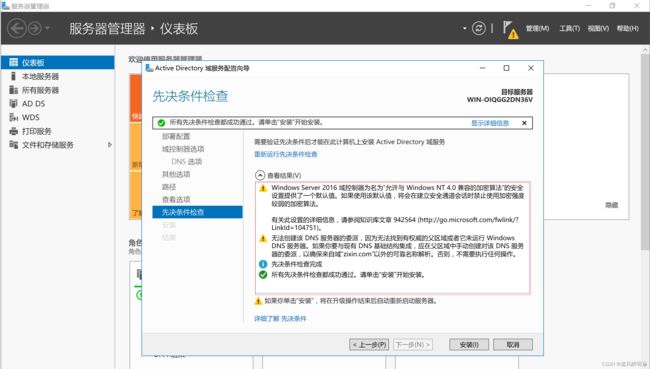Select AD DS in the sidebar
The image size is (650, 369).
pos(58,104)
